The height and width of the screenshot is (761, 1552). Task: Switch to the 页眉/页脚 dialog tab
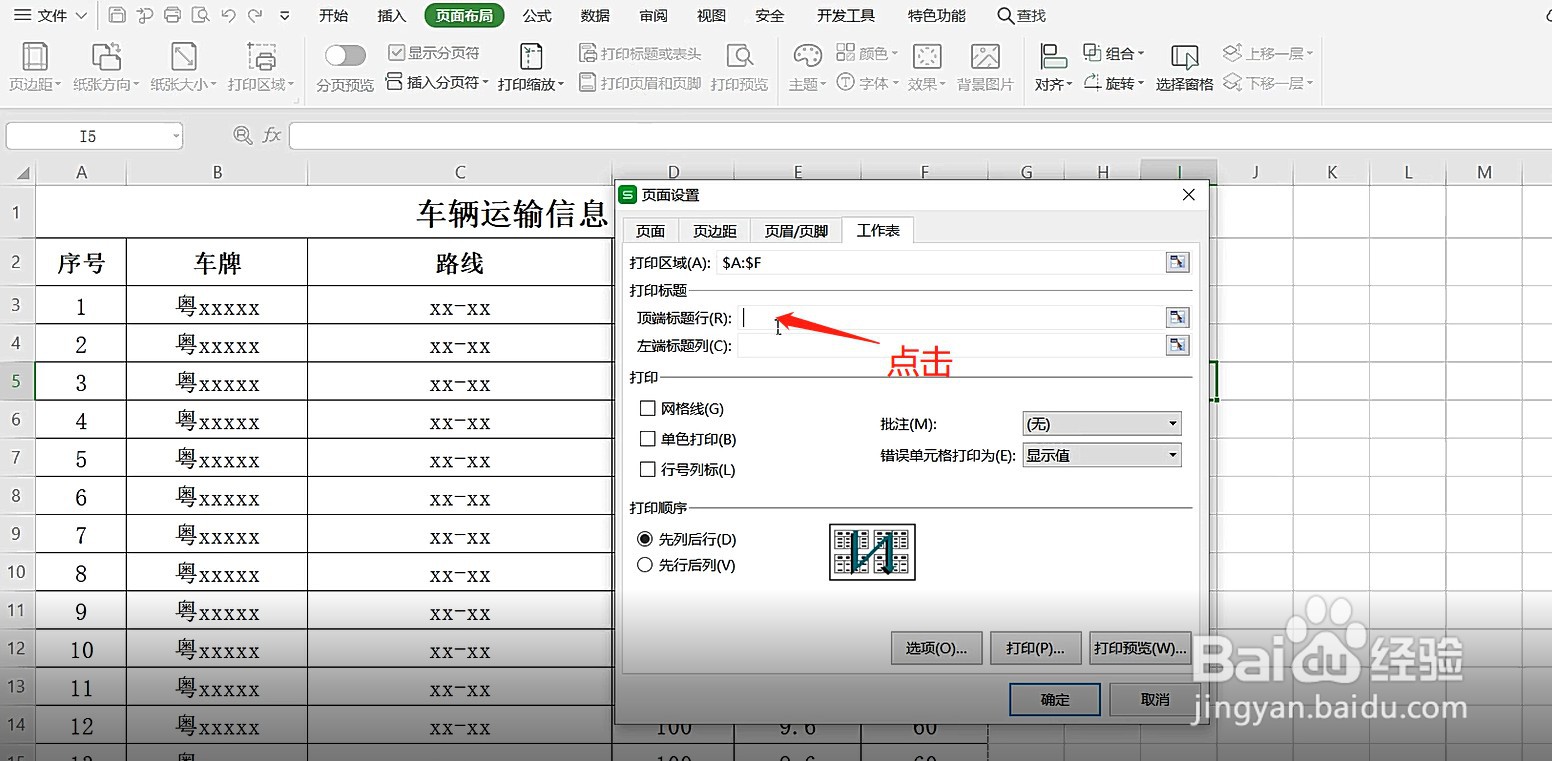click(796, 231)
